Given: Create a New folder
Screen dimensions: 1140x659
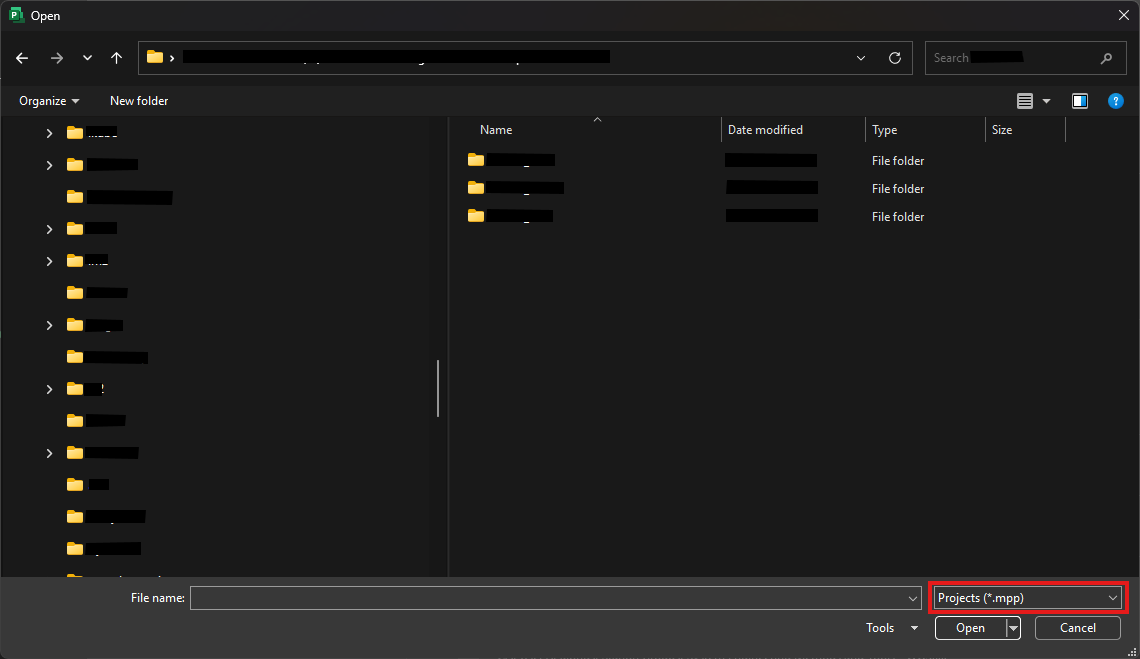Looking at the screenshot, I should coord(138,100).
